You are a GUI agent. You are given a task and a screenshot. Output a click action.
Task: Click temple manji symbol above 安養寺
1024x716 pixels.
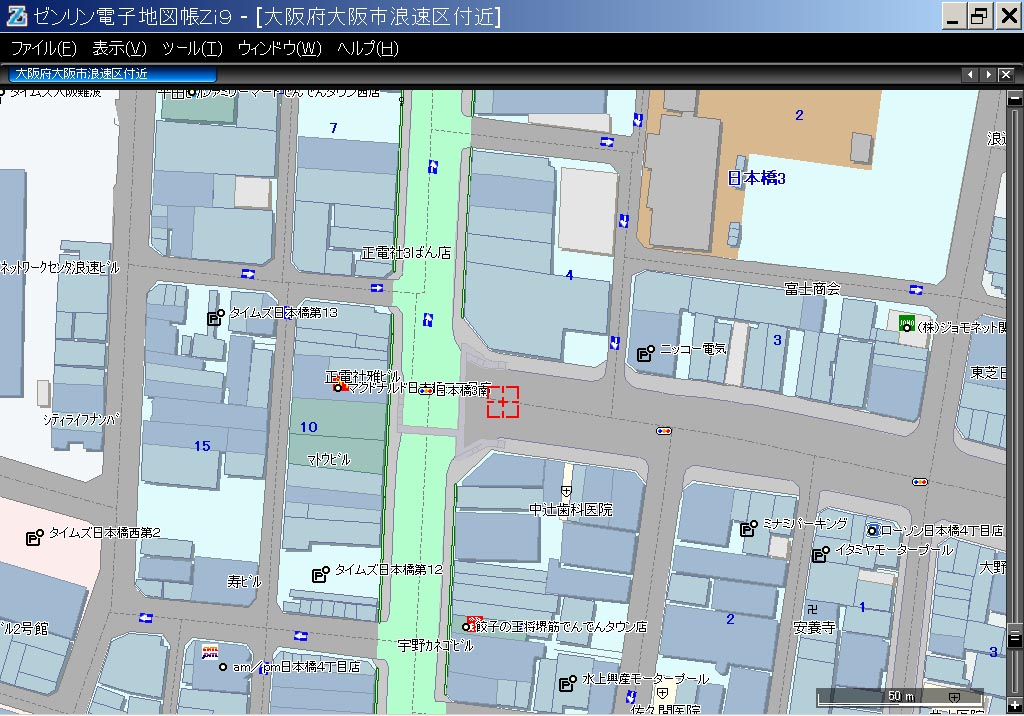(812, 610)
